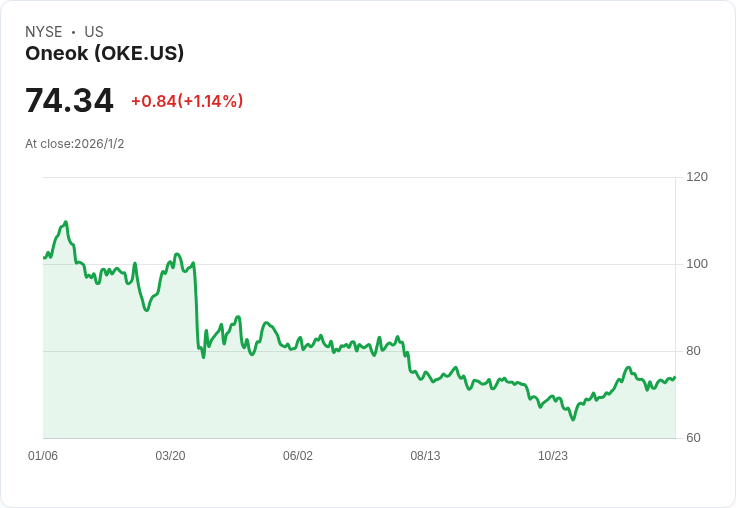The height and width of the screenshot is (508, 736).
Task: Click the 80 y-axis label
Action: 693,351
